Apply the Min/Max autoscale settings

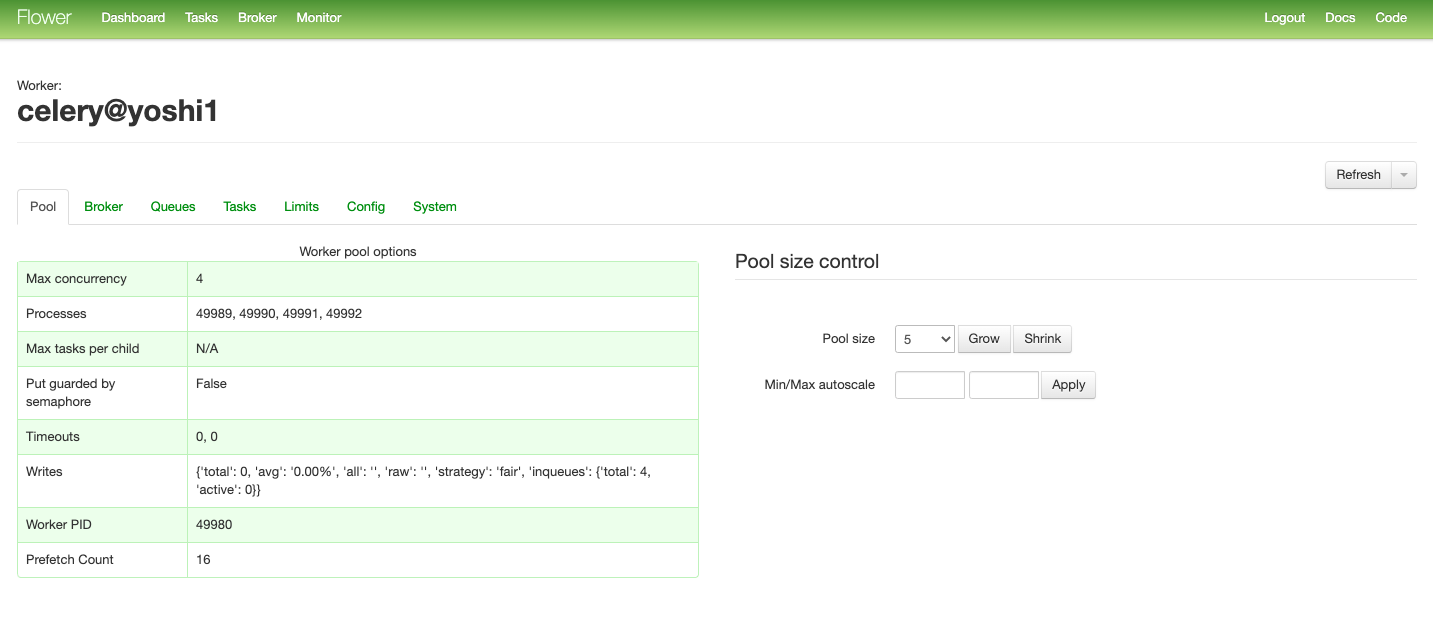(1068, 384)
